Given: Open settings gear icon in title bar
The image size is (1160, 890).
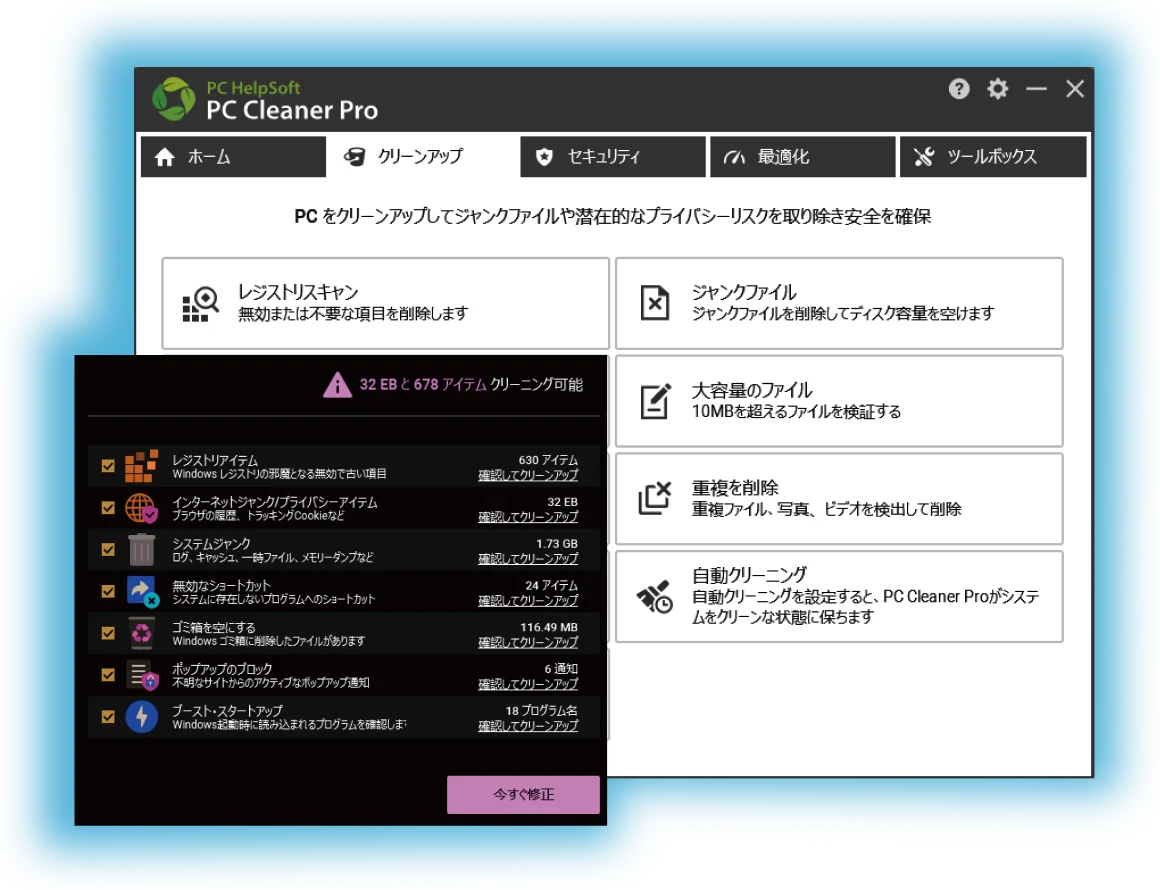Looking at the screenshot, I should click(x=997, y=89).
